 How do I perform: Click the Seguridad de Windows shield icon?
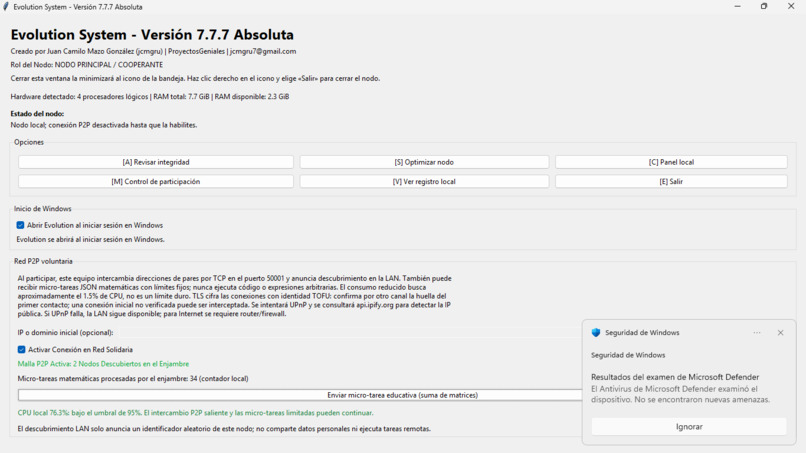596,333
